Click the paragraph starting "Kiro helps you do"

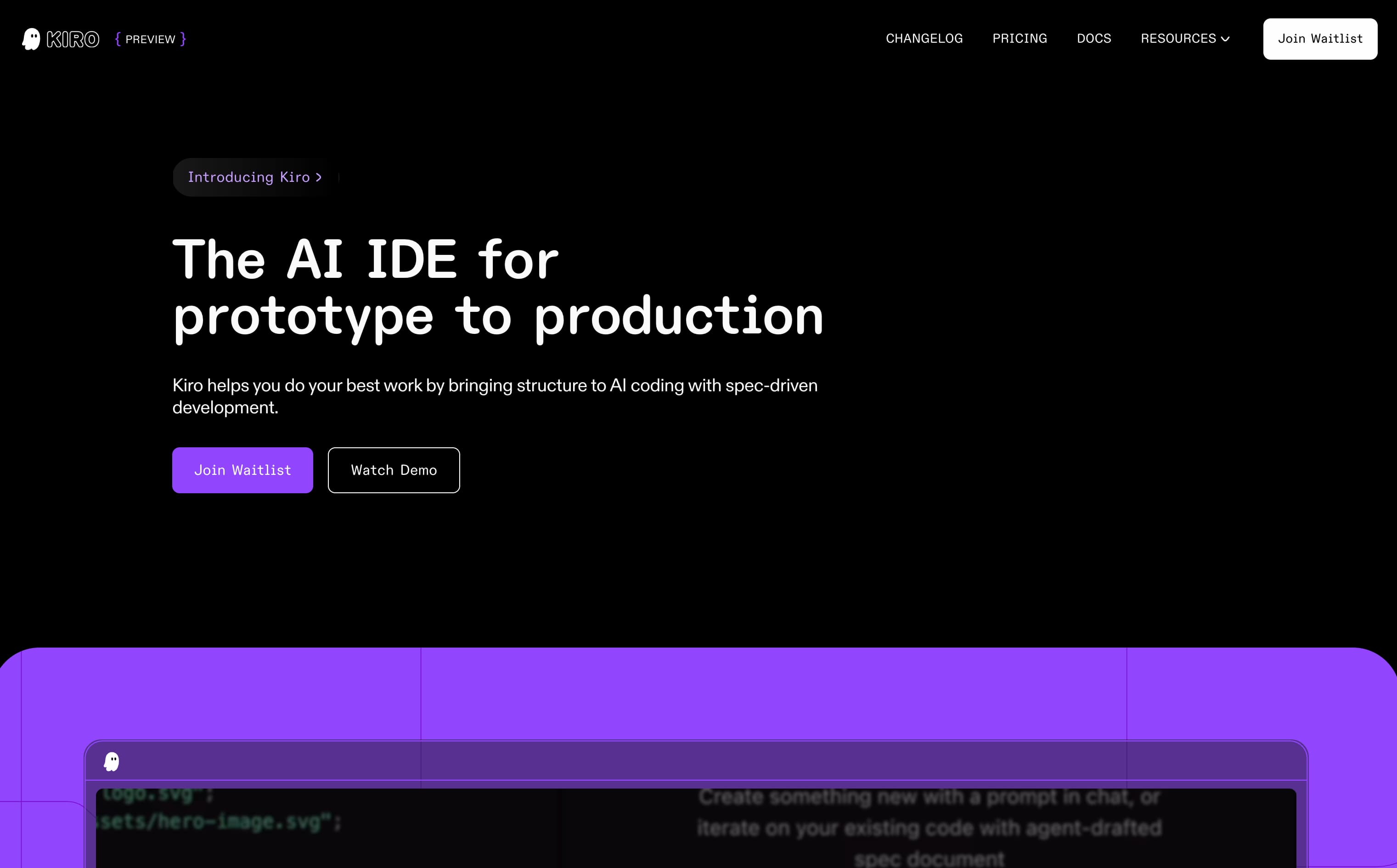(x=495, y=396)
